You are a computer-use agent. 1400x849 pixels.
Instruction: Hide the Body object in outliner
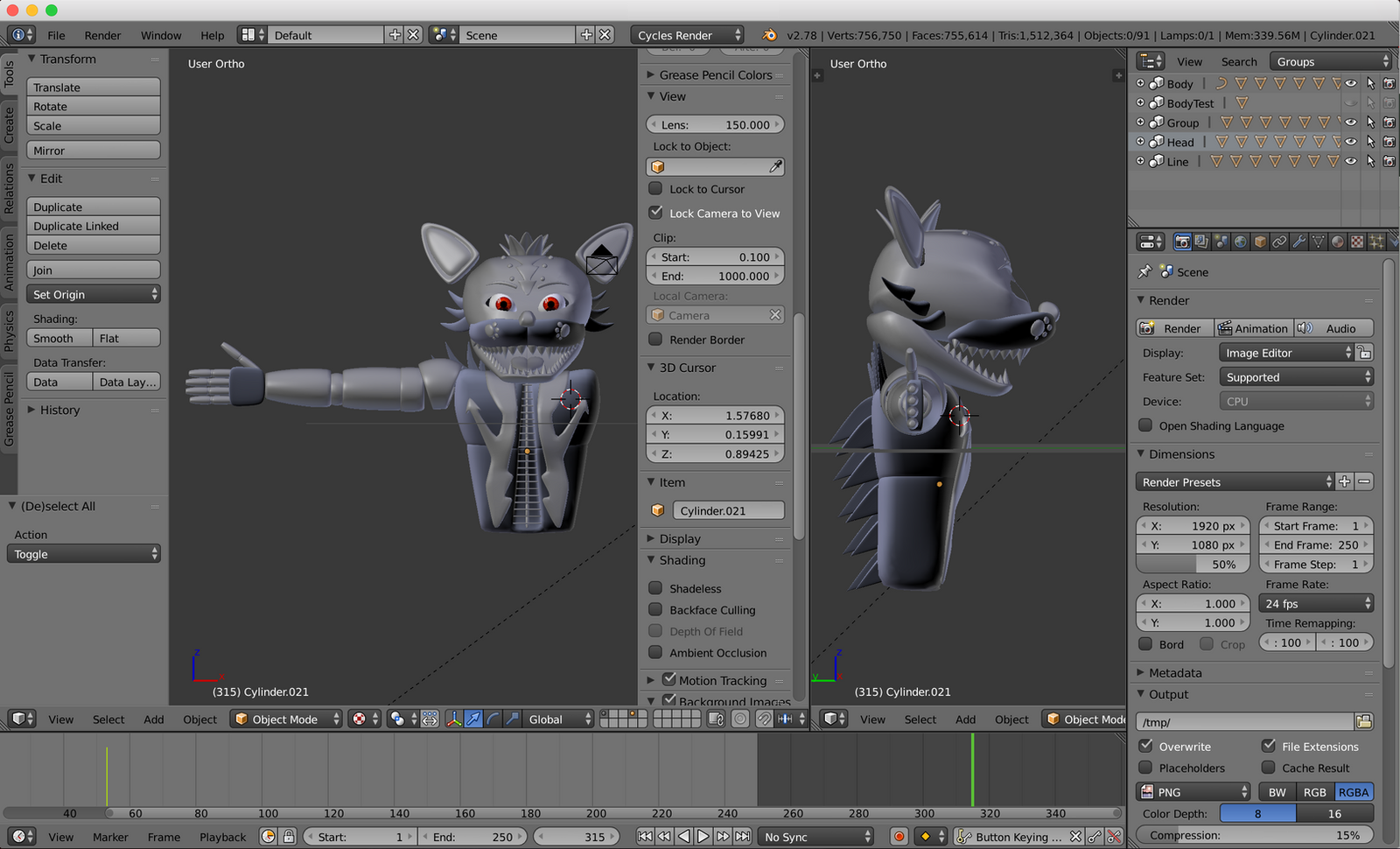1351,84
